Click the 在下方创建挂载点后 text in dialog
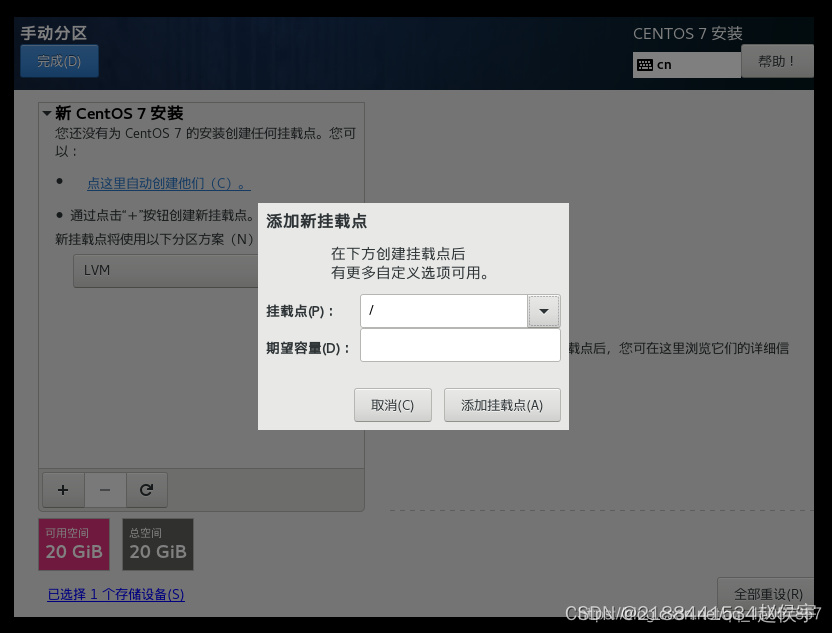 [398, 254]
